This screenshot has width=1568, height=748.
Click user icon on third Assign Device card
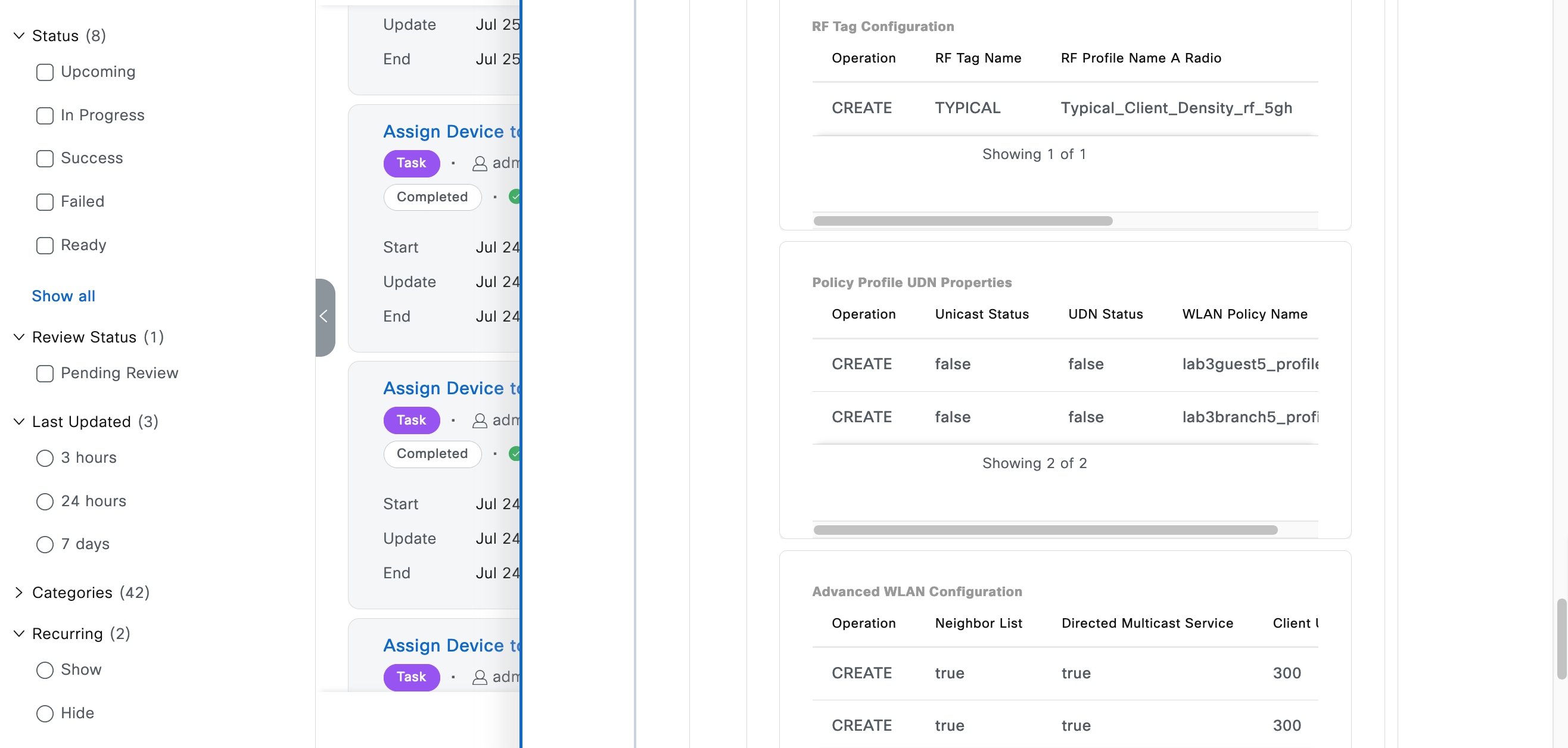point(480,677)
